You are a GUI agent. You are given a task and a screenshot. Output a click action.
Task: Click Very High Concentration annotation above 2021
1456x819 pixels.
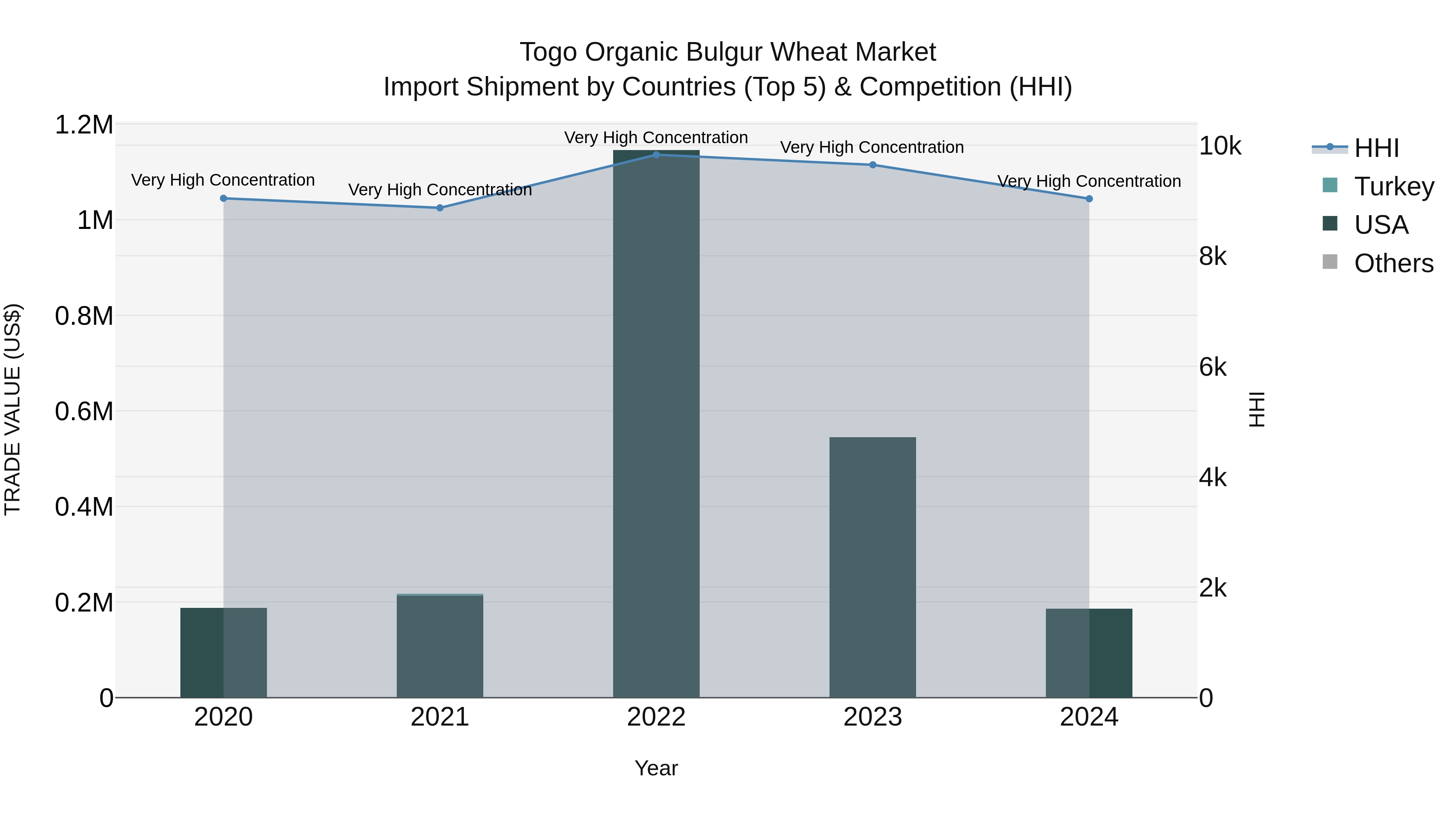(440, 190)
